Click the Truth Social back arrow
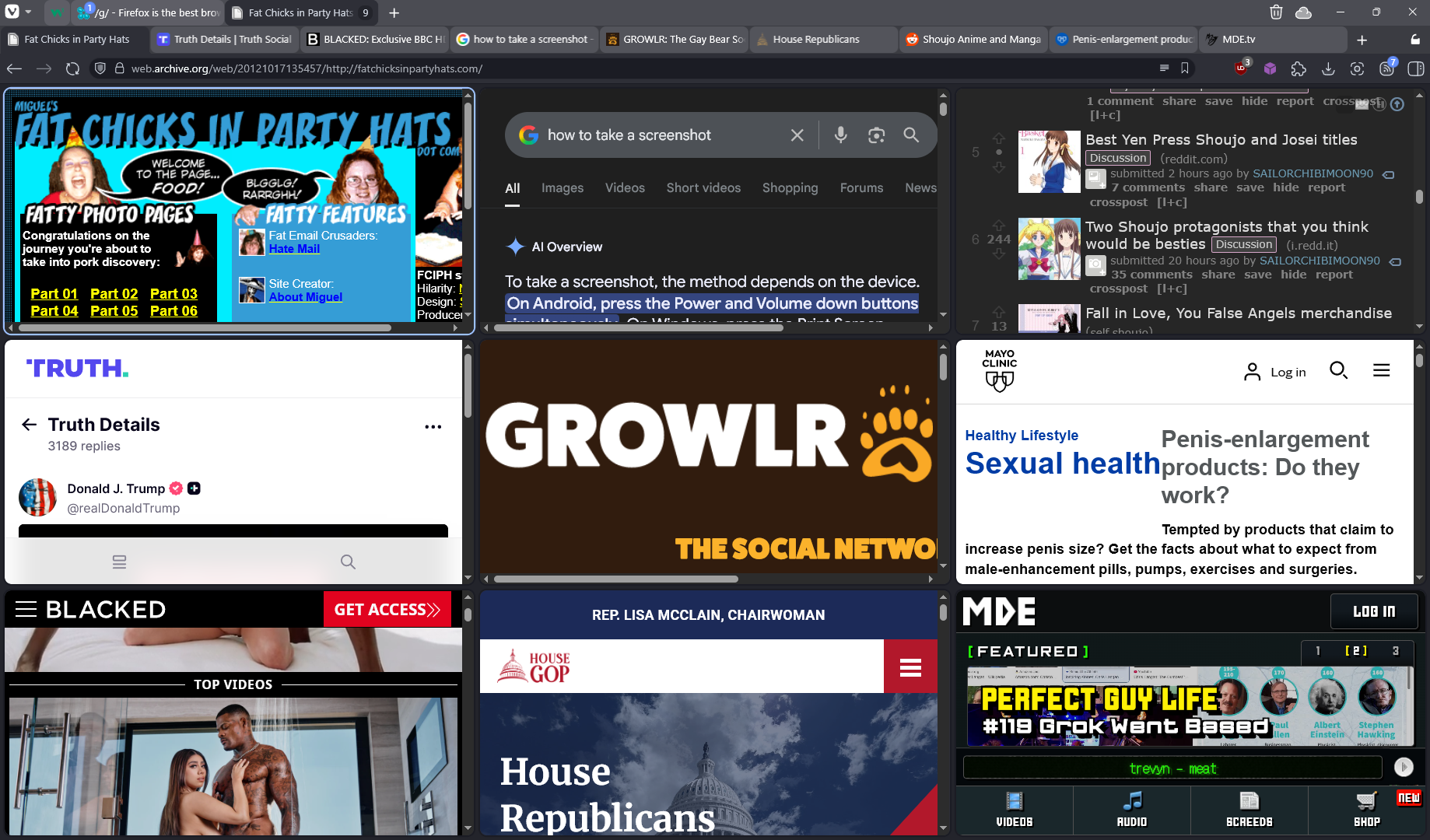 pyautogui.click(x=29, y=424)
